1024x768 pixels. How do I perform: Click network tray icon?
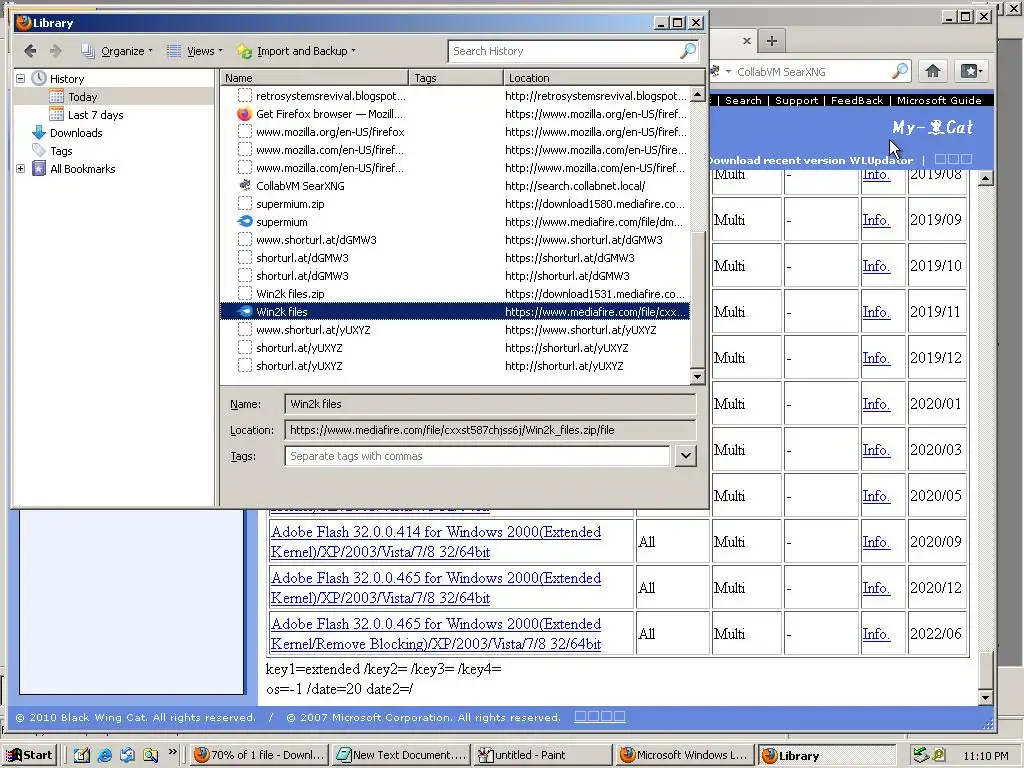point(921,755)
